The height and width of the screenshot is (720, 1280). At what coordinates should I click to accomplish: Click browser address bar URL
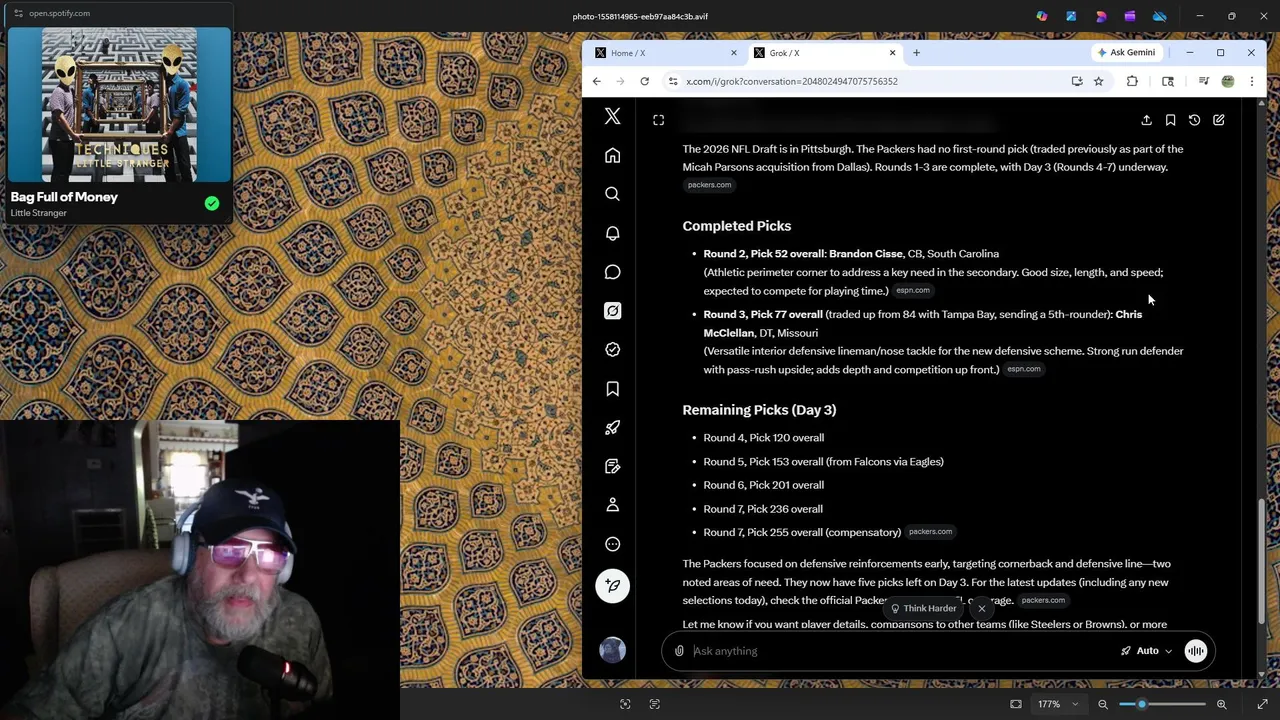click(792, 81)
